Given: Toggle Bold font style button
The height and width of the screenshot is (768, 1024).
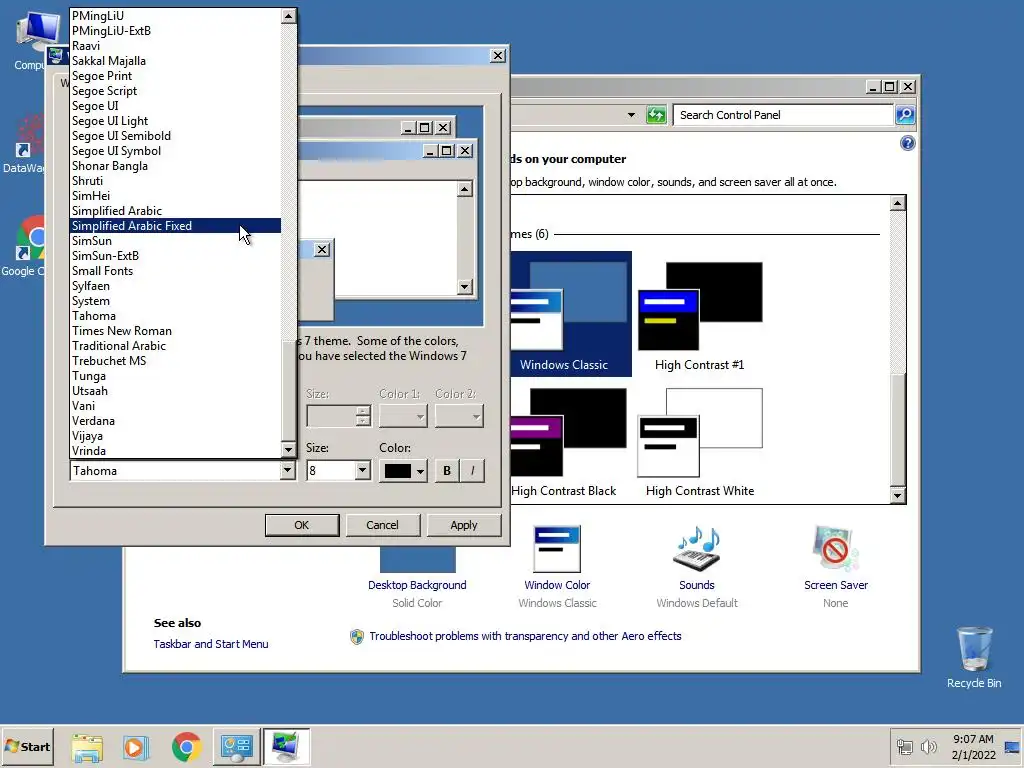Looking at the screenshot, I should click(x=447, y=471).
